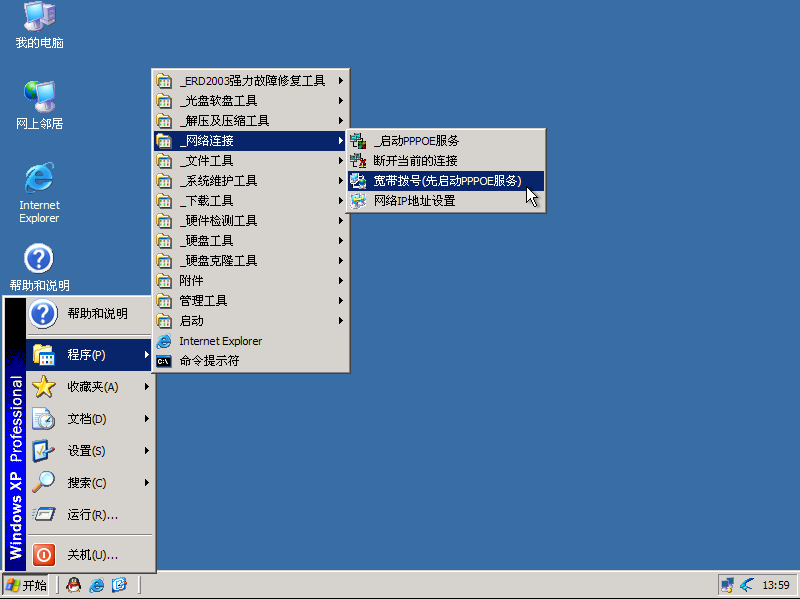Expand the _解压及压缩工具 submenu arrow
Image resolution: width=800 pixels, height=599 pixels.
click(340, 120)
